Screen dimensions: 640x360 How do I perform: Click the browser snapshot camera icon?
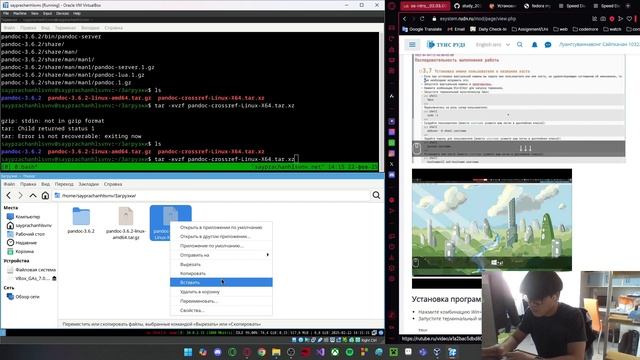[603, 19]
